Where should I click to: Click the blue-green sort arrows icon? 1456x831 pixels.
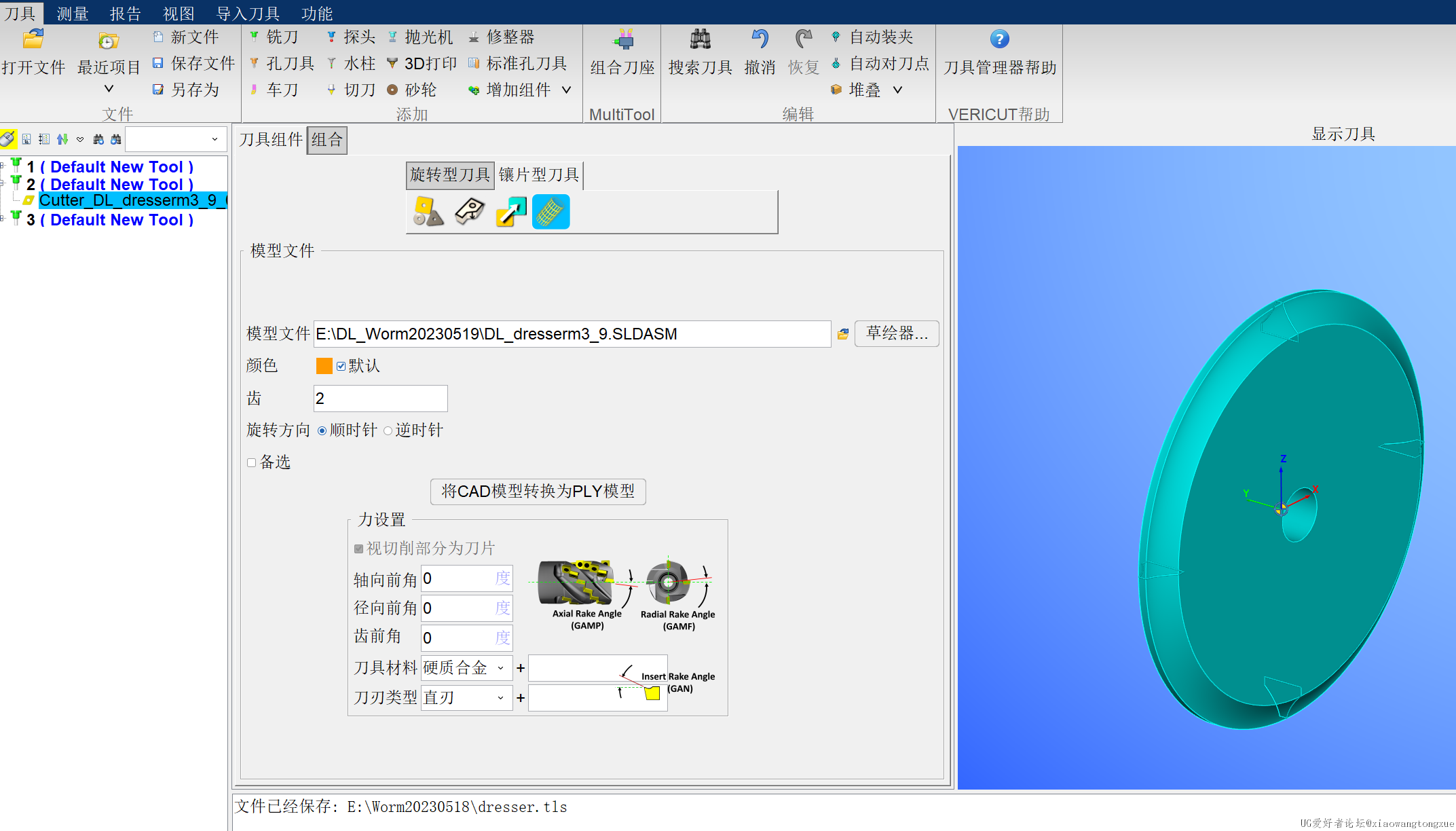click(x=62, y=139)
